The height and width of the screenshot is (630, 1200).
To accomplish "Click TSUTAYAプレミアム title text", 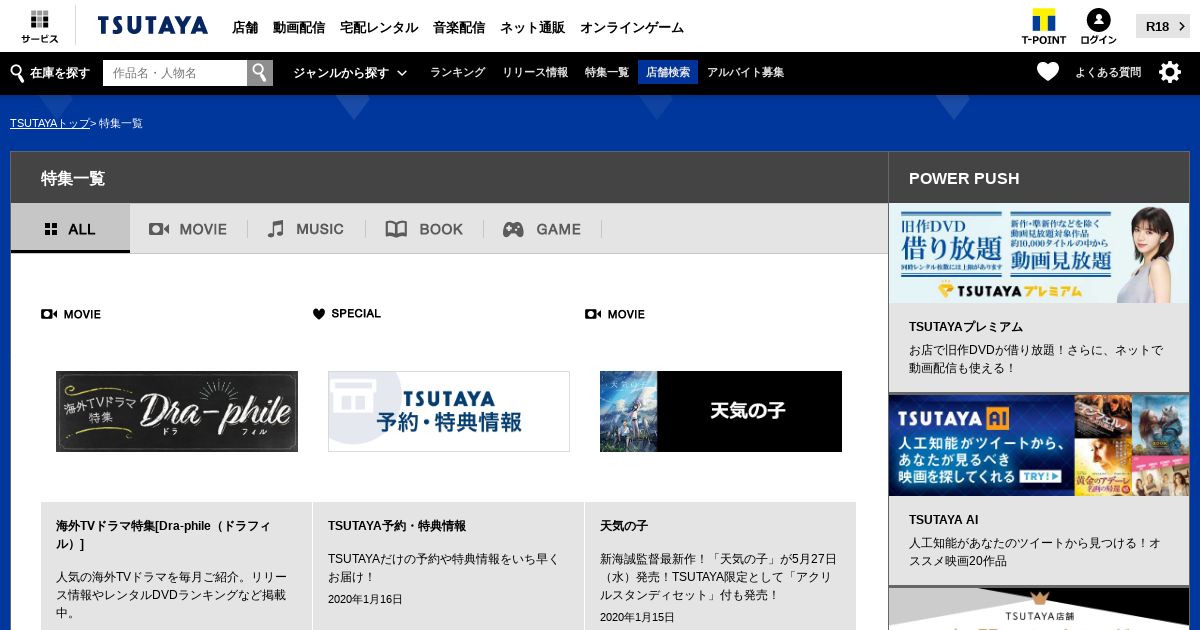I will pyautogui.click(x=966, y=327).
